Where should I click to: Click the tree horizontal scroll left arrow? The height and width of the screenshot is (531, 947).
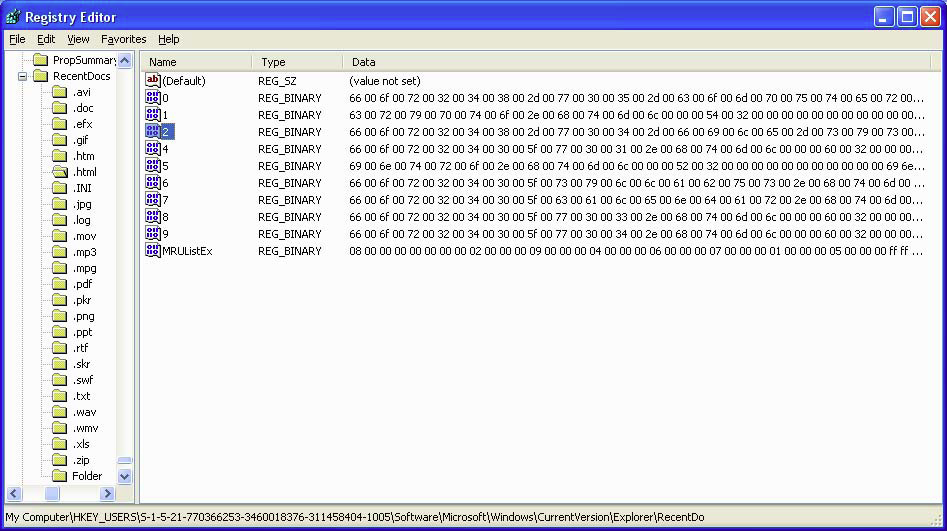coord(14,494)
